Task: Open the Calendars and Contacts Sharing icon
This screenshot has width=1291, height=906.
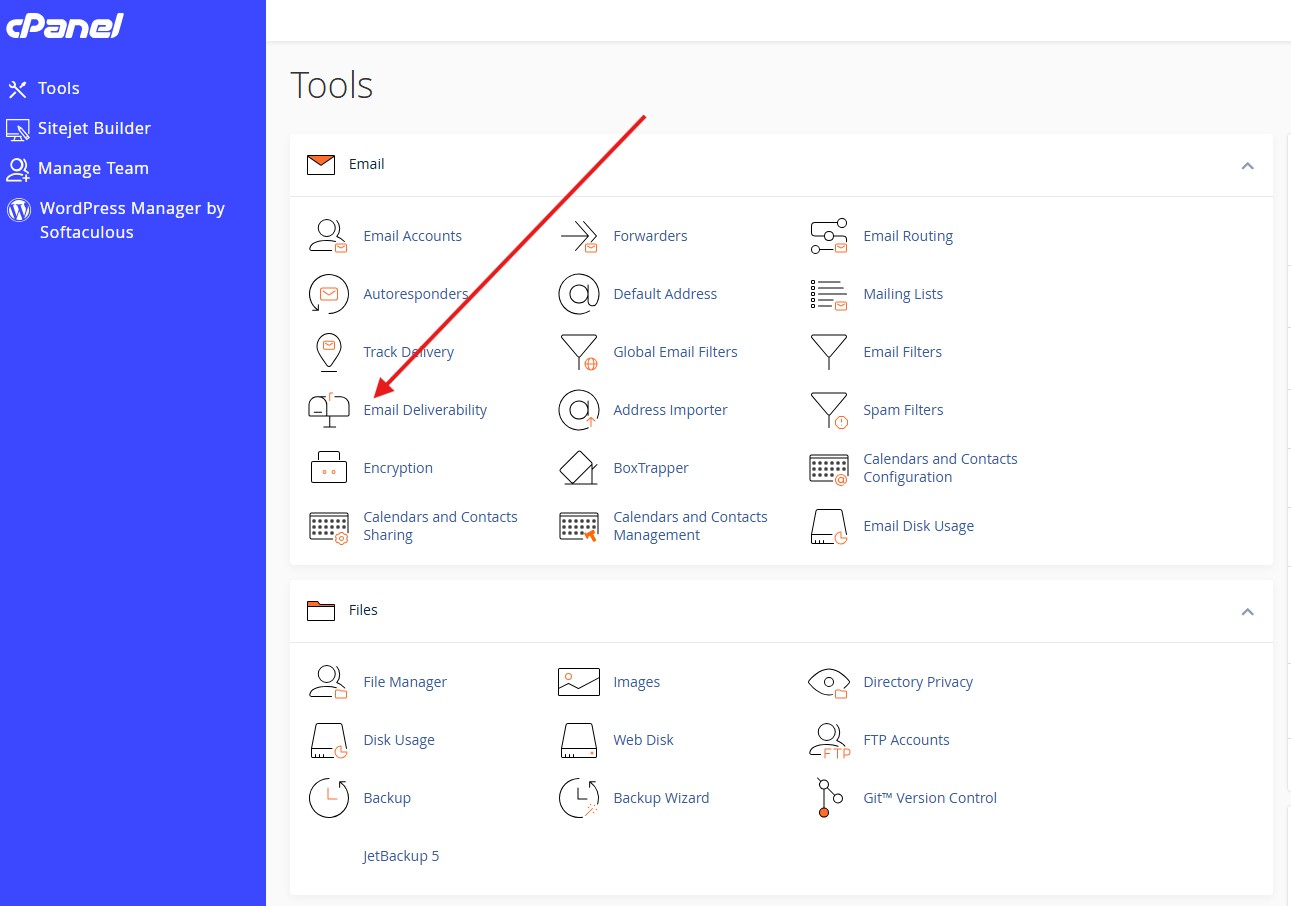Action: coord(328,526)
